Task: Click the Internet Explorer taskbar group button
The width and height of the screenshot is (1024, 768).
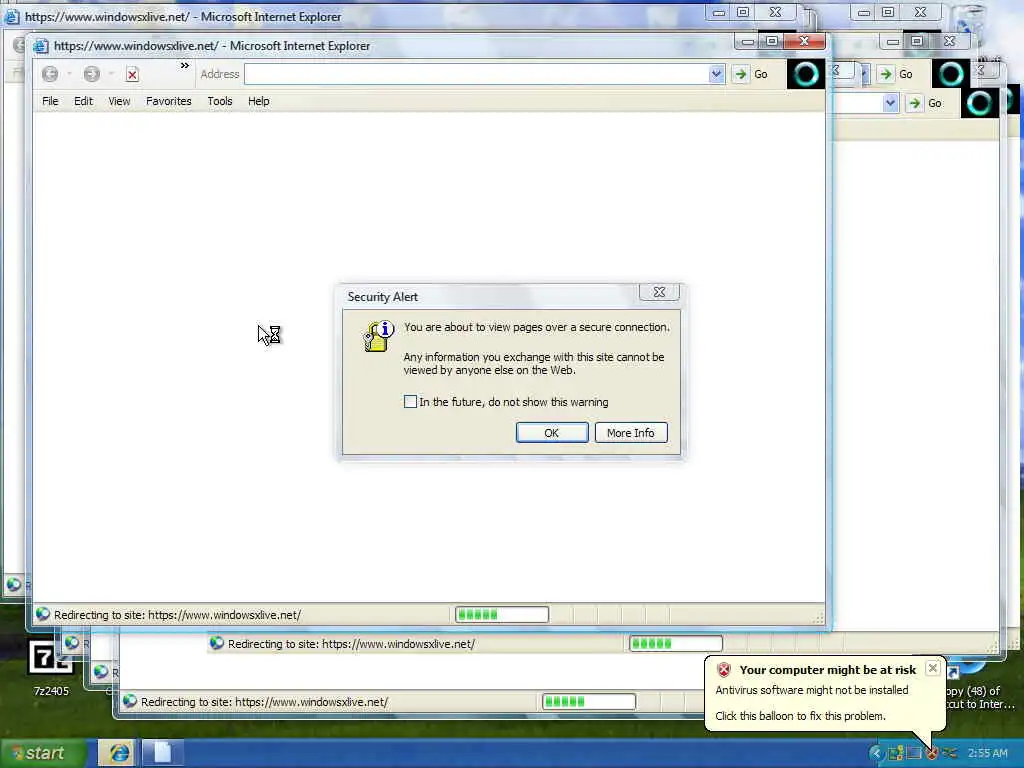Action: [118, 753]
